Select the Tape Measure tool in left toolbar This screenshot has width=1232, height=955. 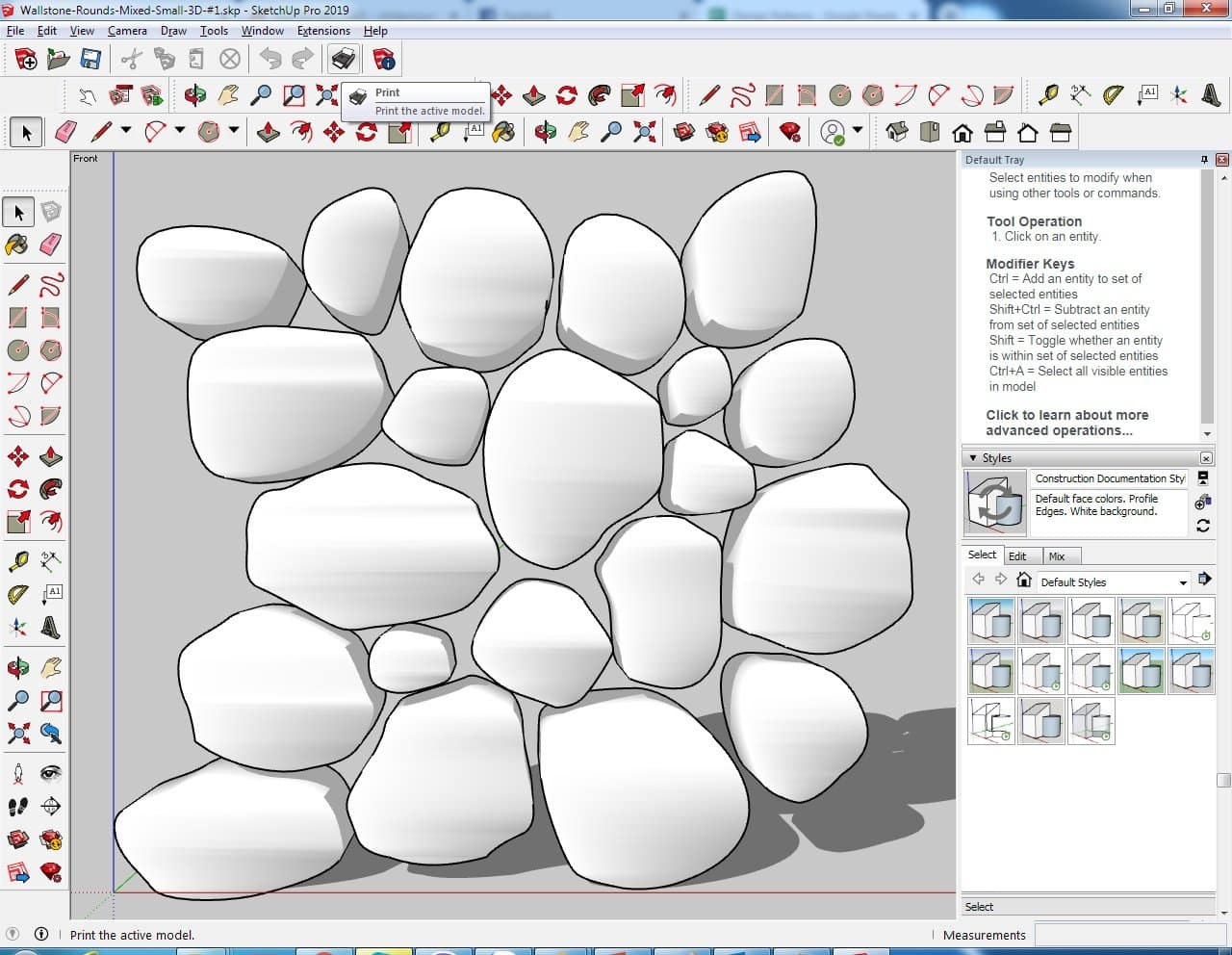click(17, 561)
